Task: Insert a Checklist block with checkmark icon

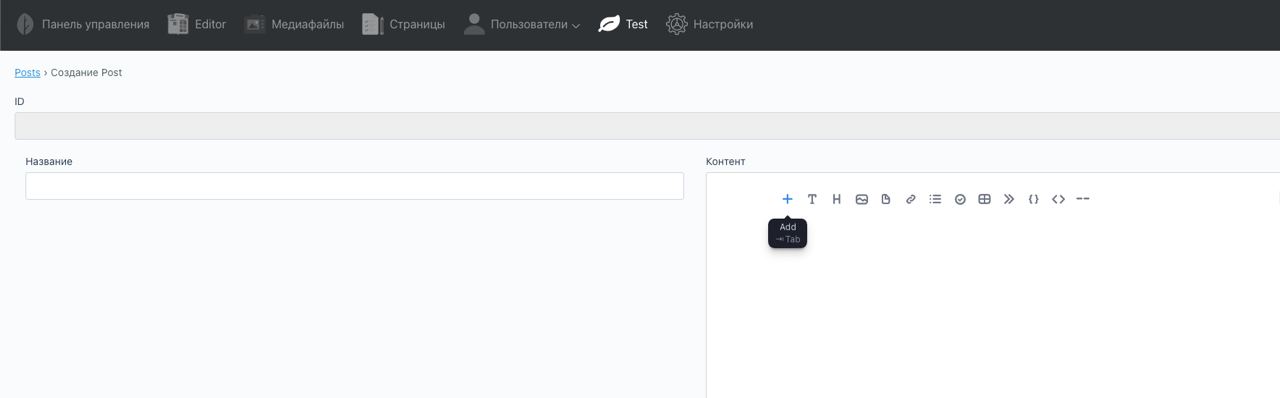Action: pos(960,199)
